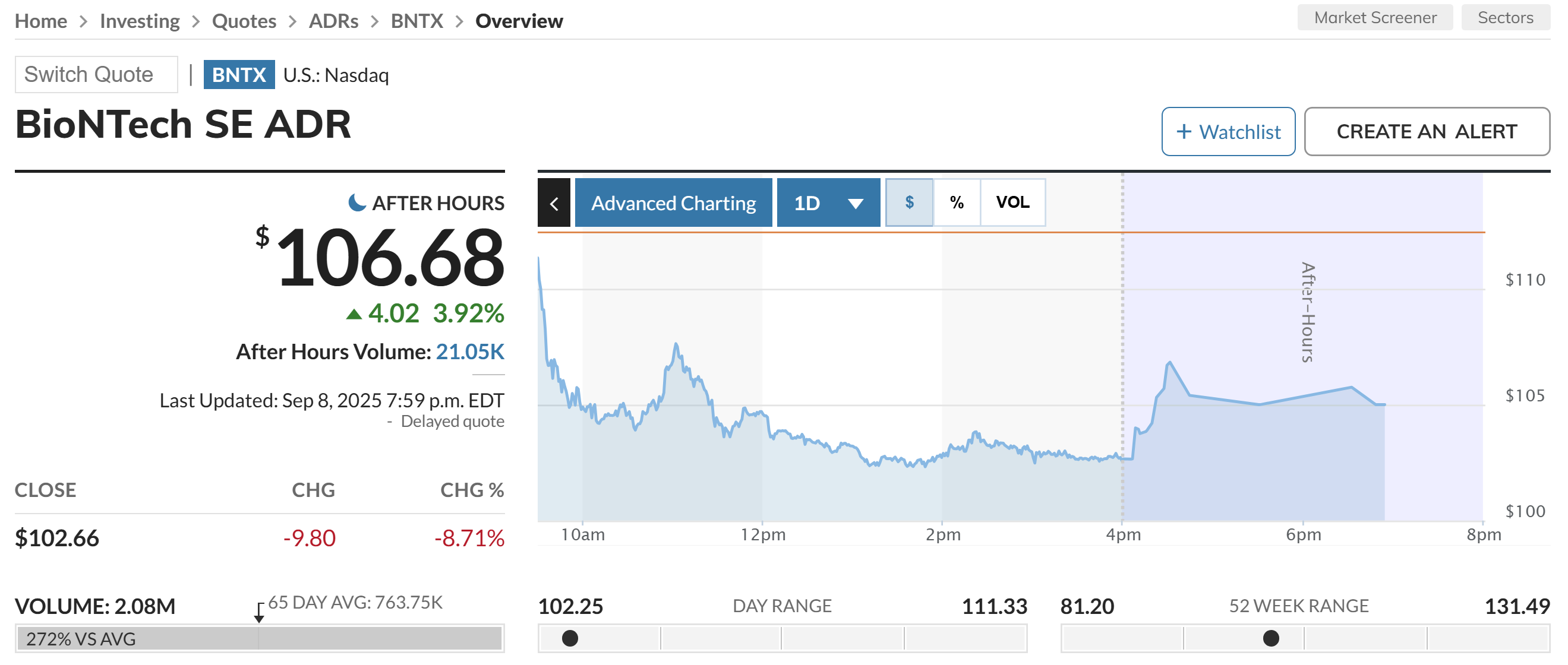Collapse the chart with the left chevron icon

point(553,203)
